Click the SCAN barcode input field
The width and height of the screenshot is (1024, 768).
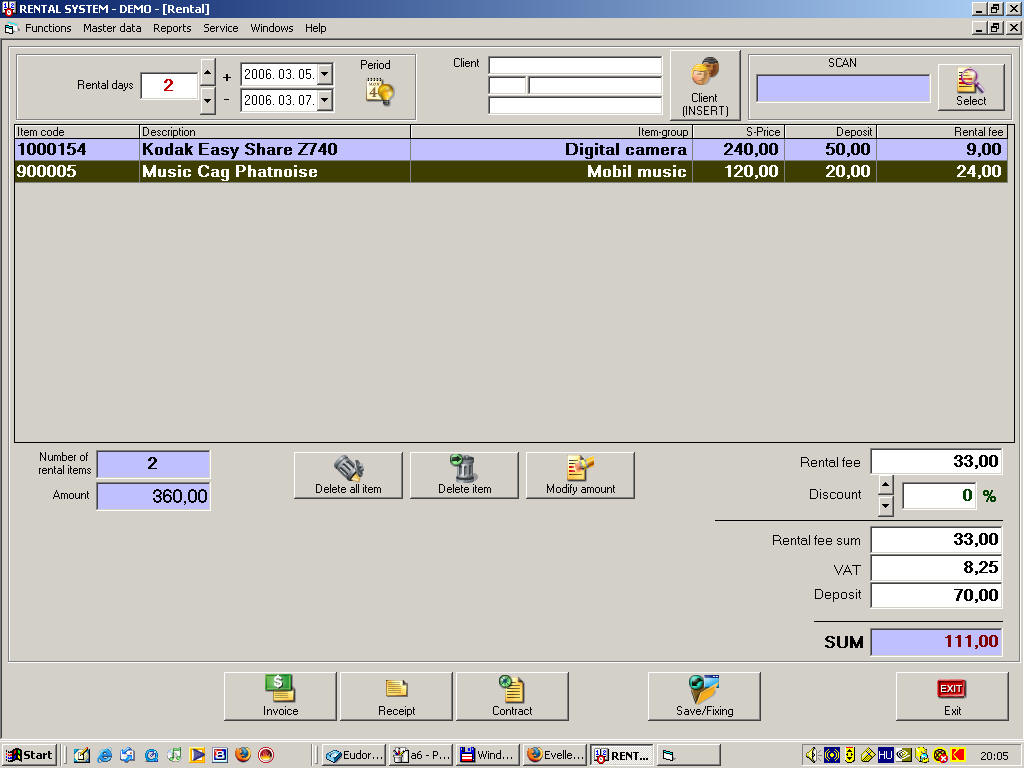click(843, 88)
